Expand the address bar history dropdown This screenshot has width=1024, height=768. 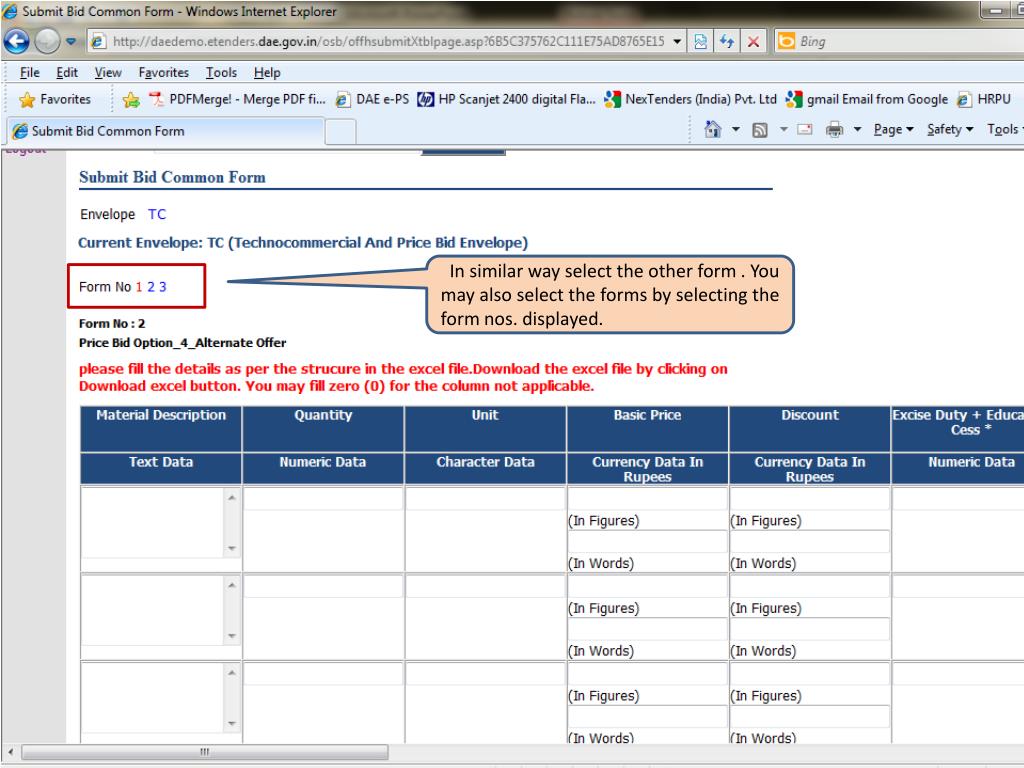(677, 42)
